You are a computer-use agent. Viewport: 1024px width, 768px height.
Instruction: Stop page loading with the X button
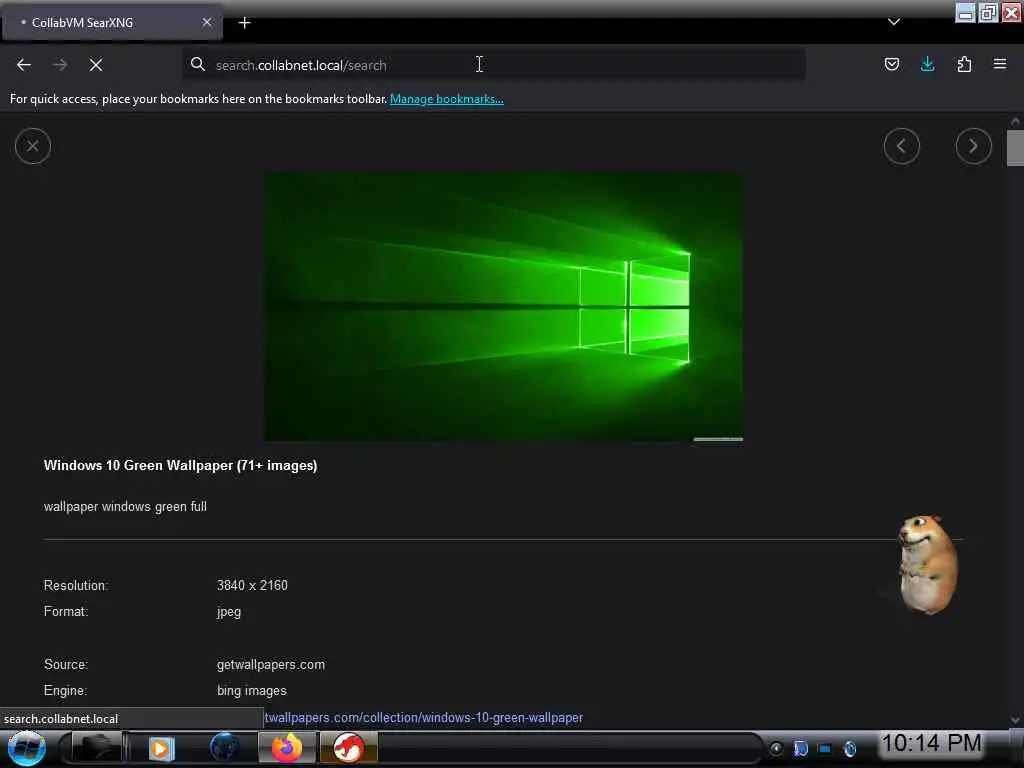[96, 65]
